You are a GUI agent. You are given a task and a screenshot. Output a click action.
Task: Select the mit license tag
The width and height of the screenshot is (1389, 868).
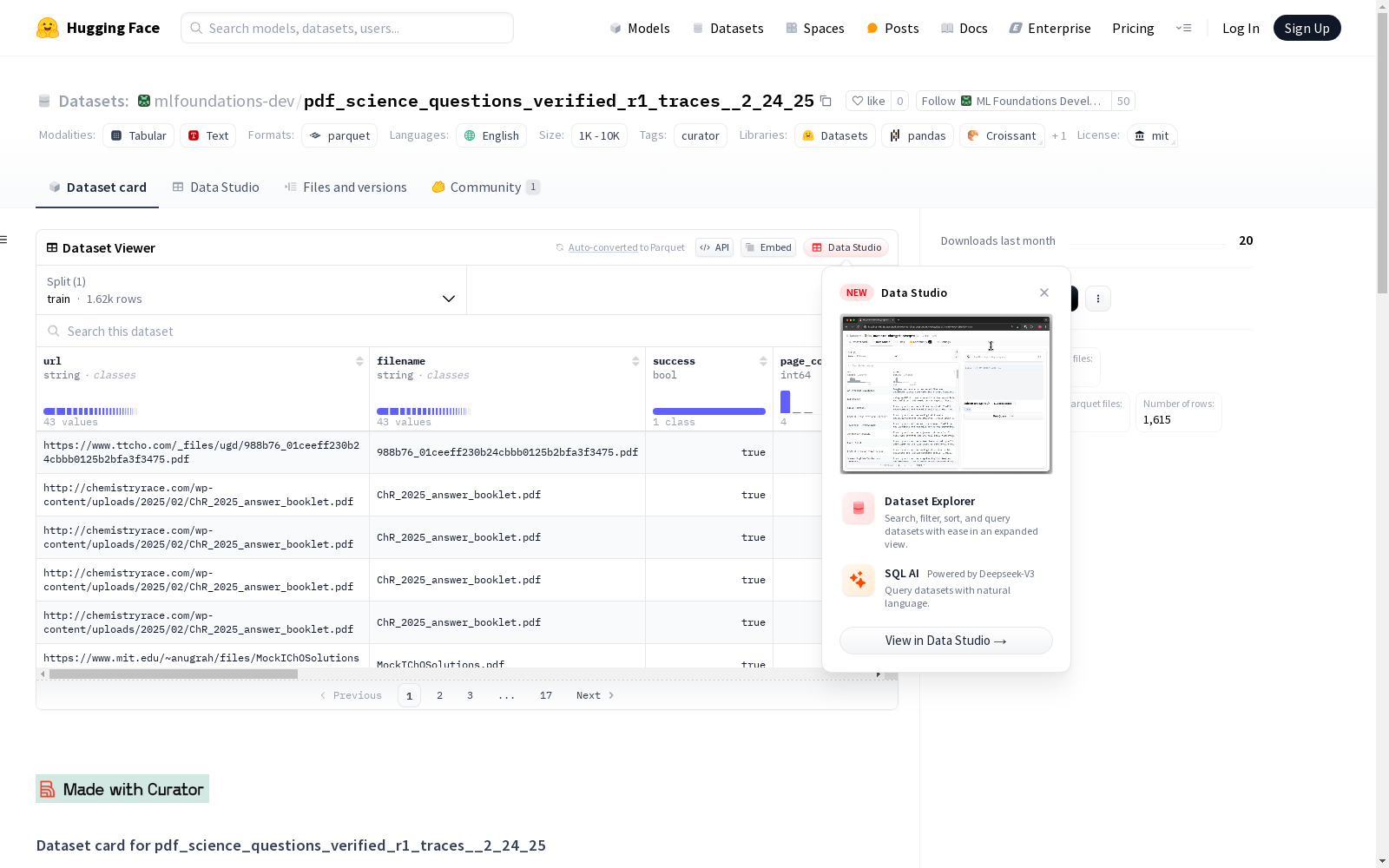pyautogui.click(x=1152, y=135)
